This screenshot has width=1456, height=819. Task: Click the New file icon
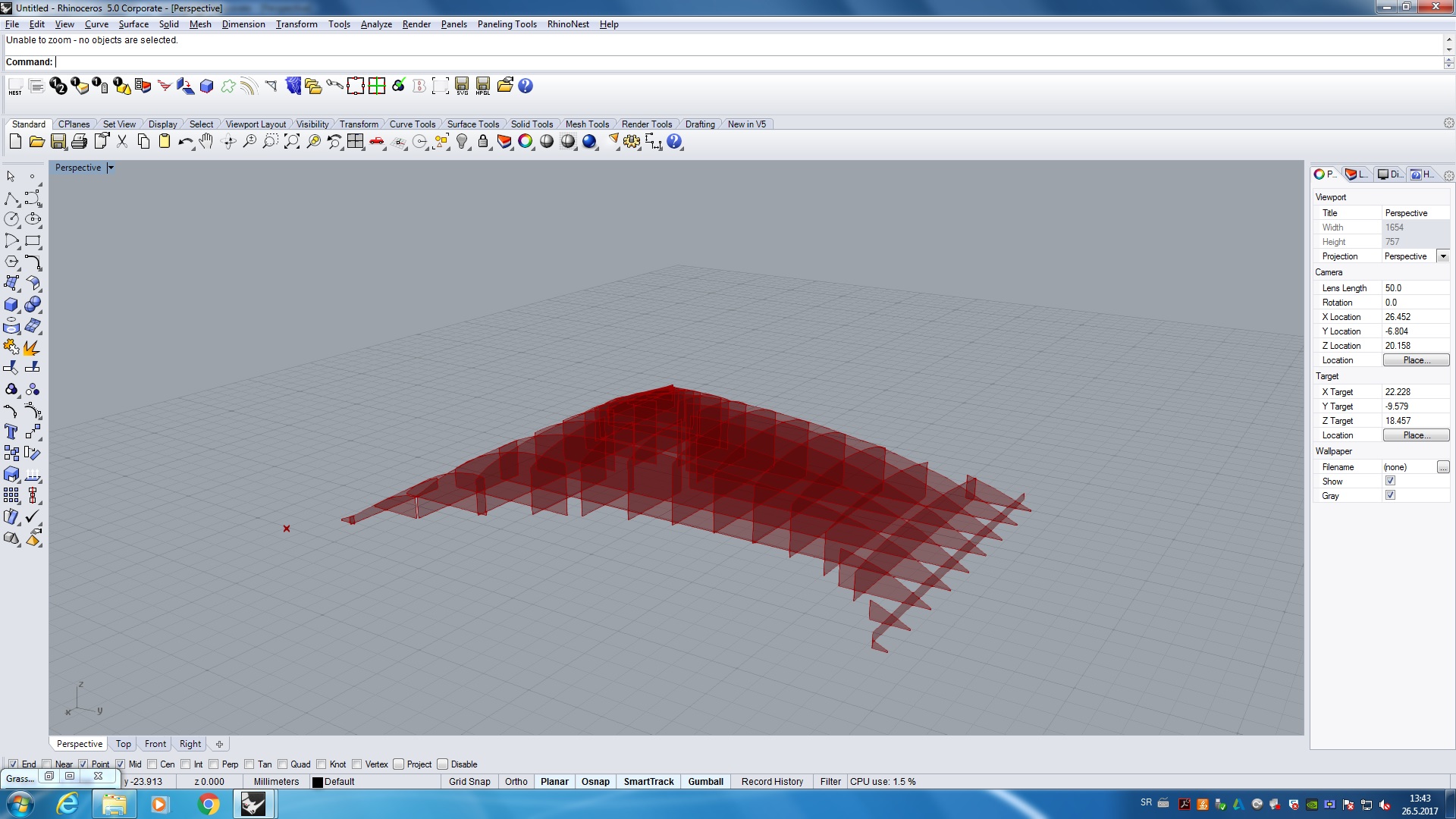point(15,142)
